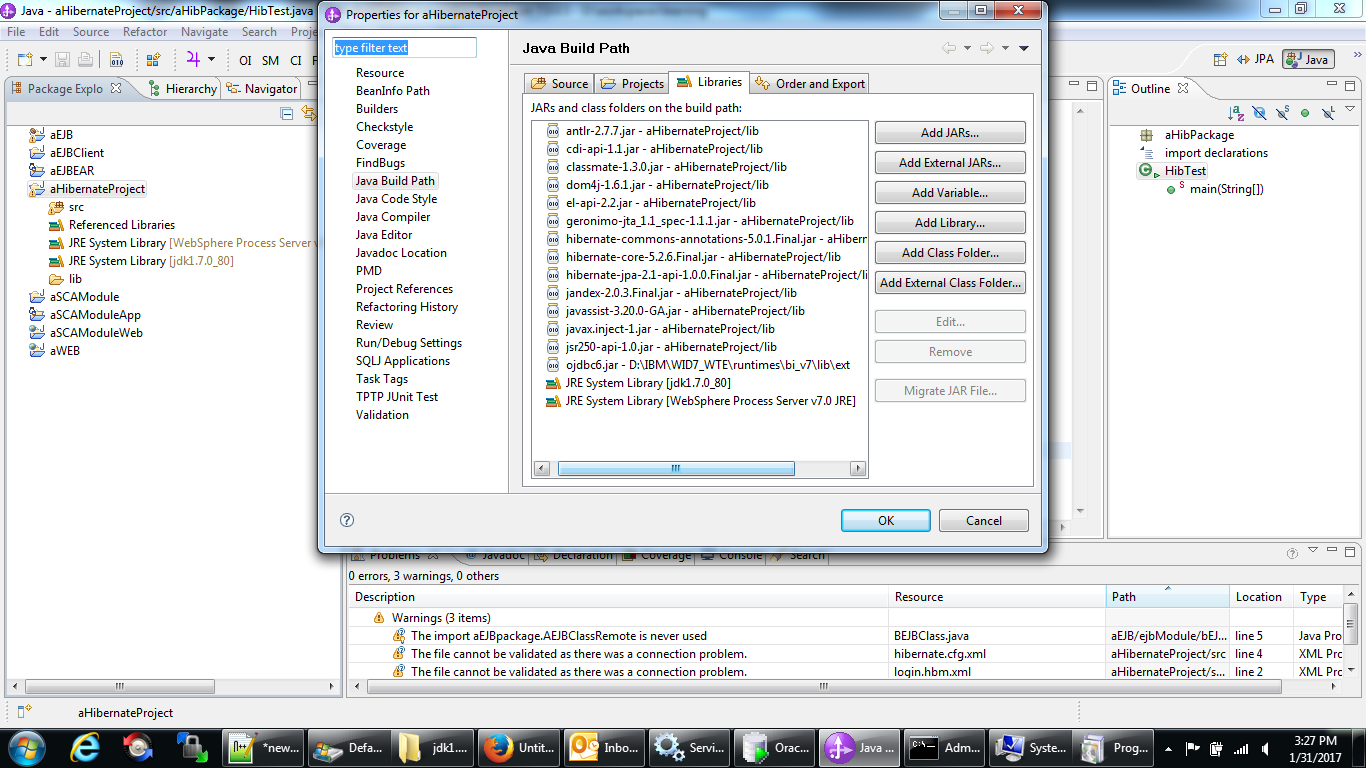Click the Add JARs... button
This screenshot has width=1366, height=768.
pos(950,132)
